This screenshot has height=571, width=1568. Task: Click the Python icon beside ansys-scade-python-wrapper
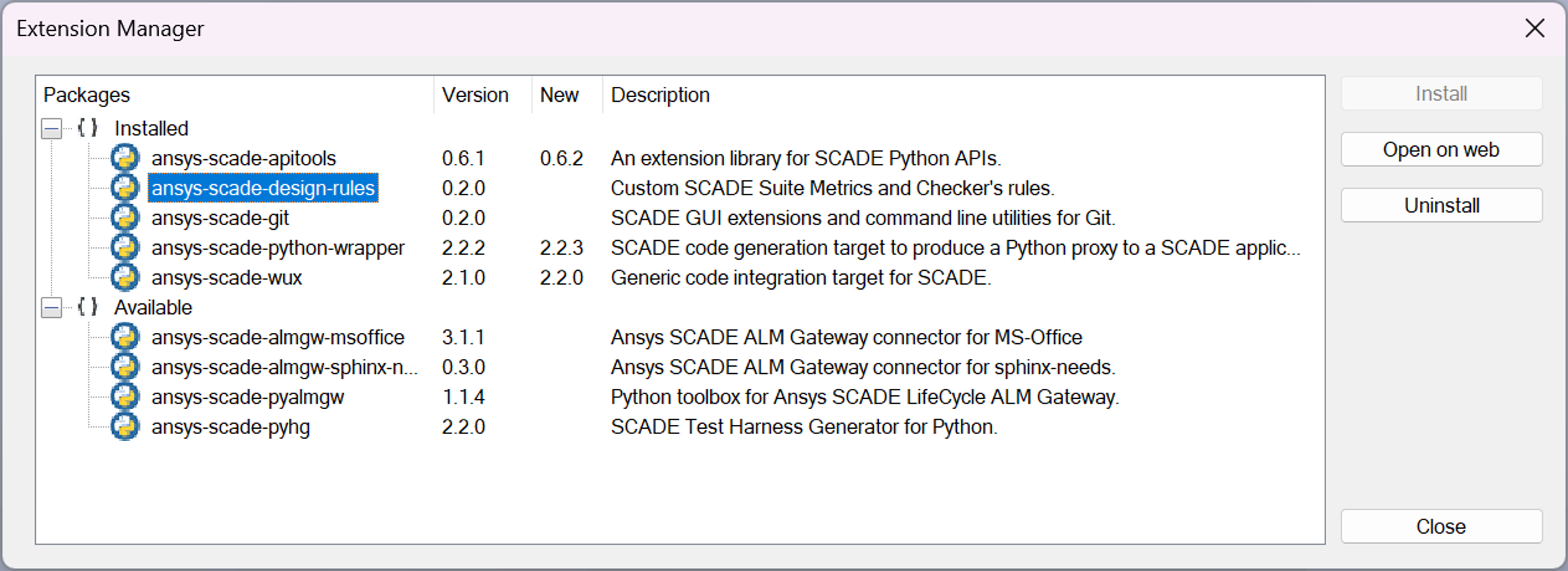(125, 248)
